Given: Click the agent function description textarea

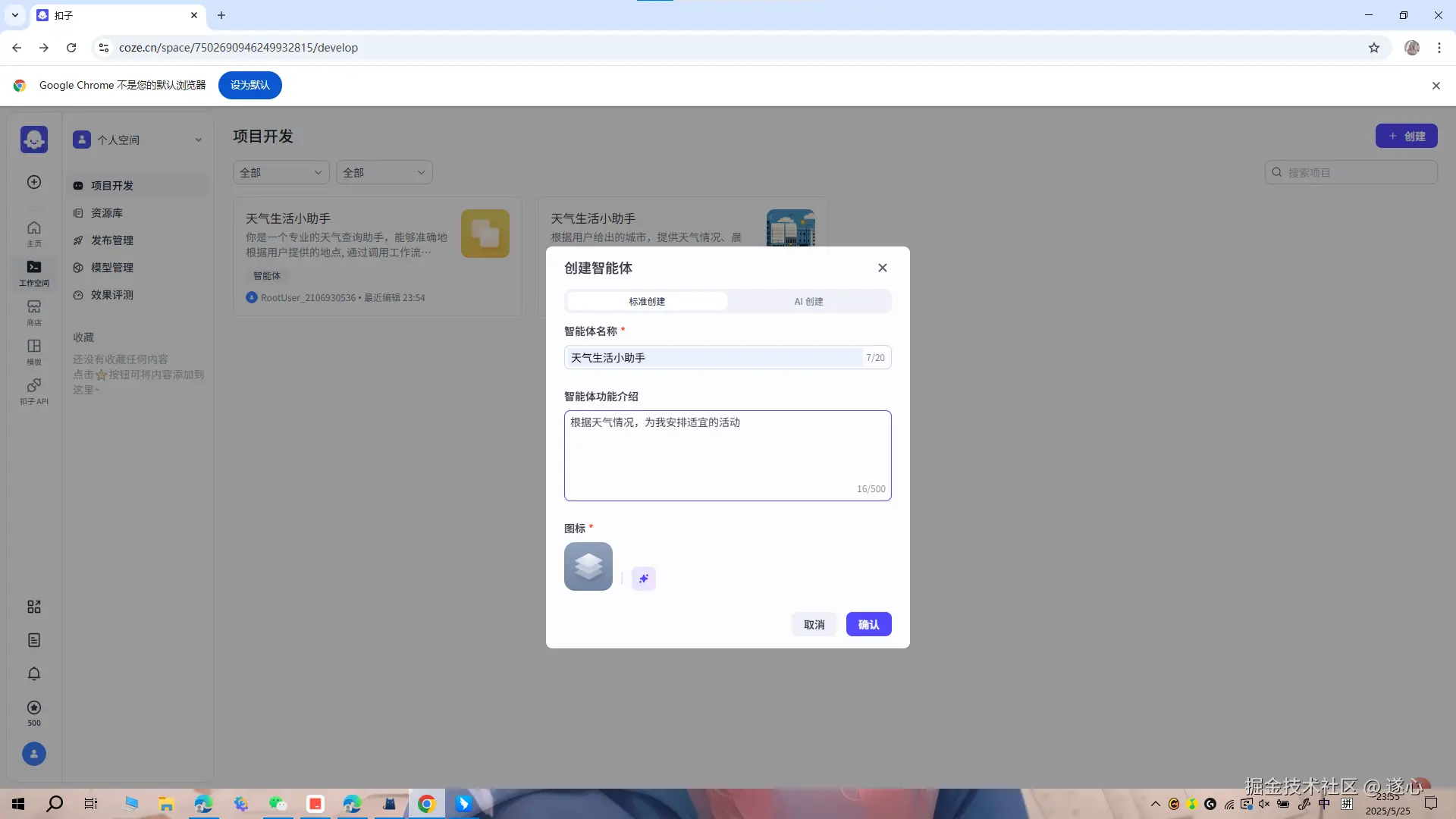Looking at the screenshot, I should click(727, 455).
